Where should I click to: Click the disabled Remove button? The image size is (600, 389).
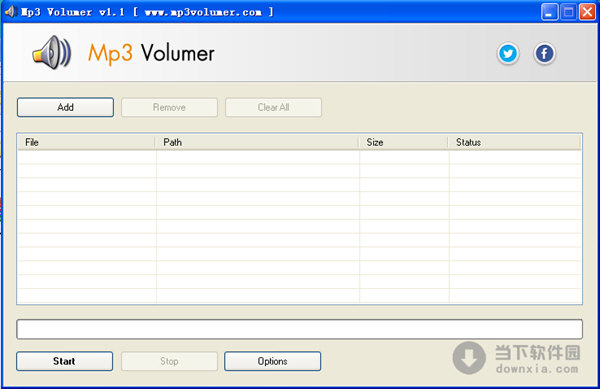169,107
